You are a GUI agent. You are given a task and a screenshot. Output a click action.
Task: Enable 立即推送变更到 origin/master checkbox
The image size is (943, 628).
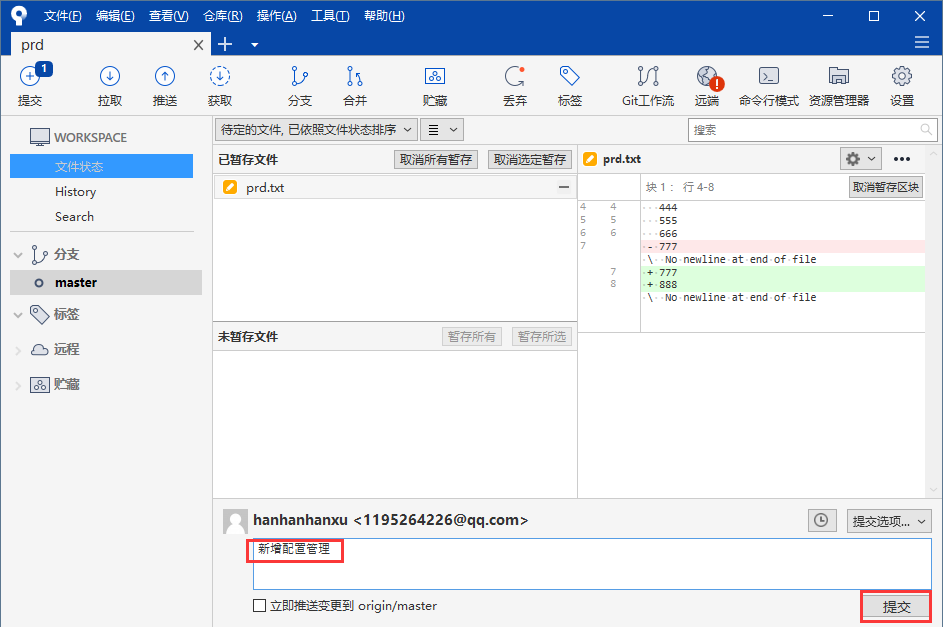point(260,606)
